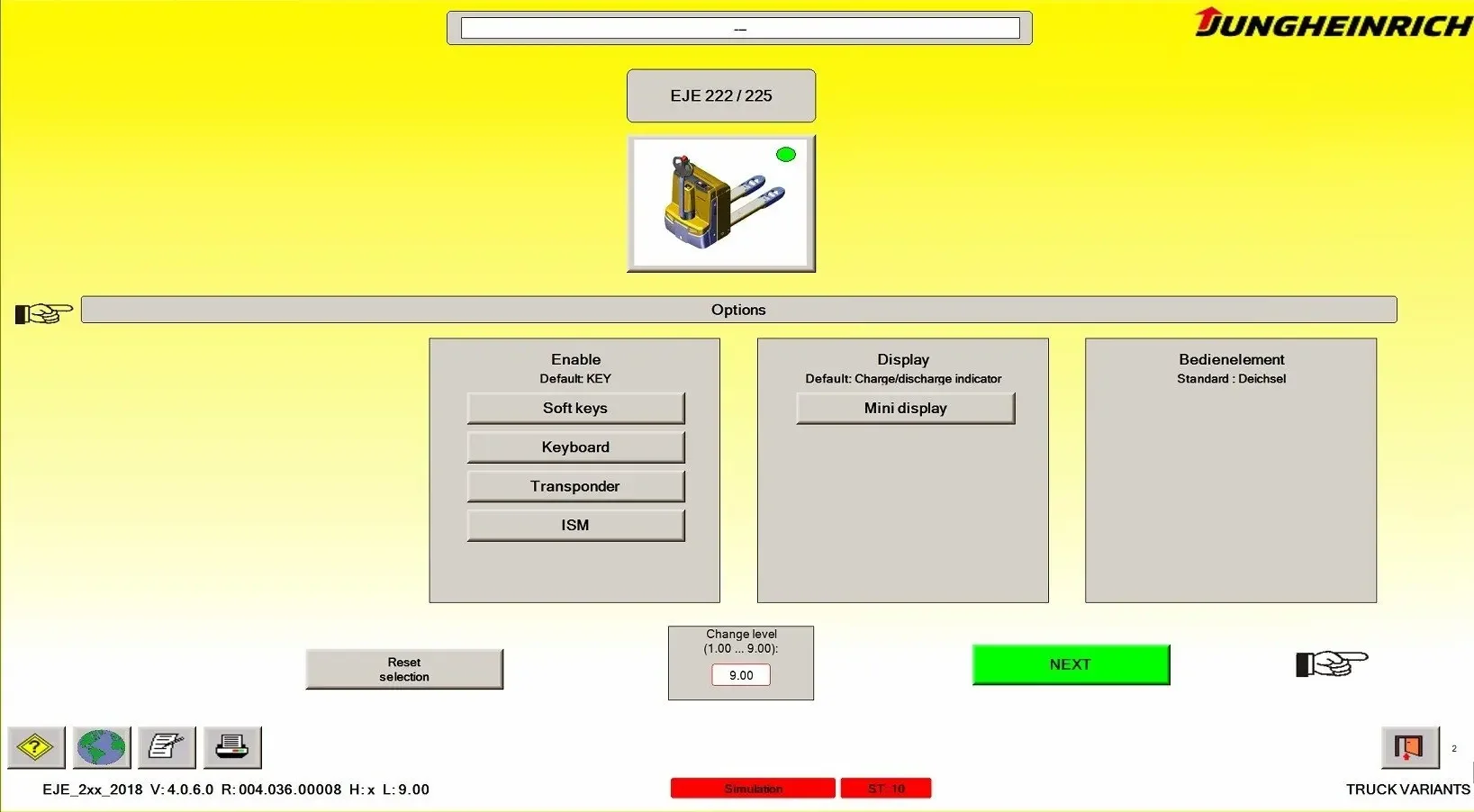Click the green status dot on truck image

786,155
